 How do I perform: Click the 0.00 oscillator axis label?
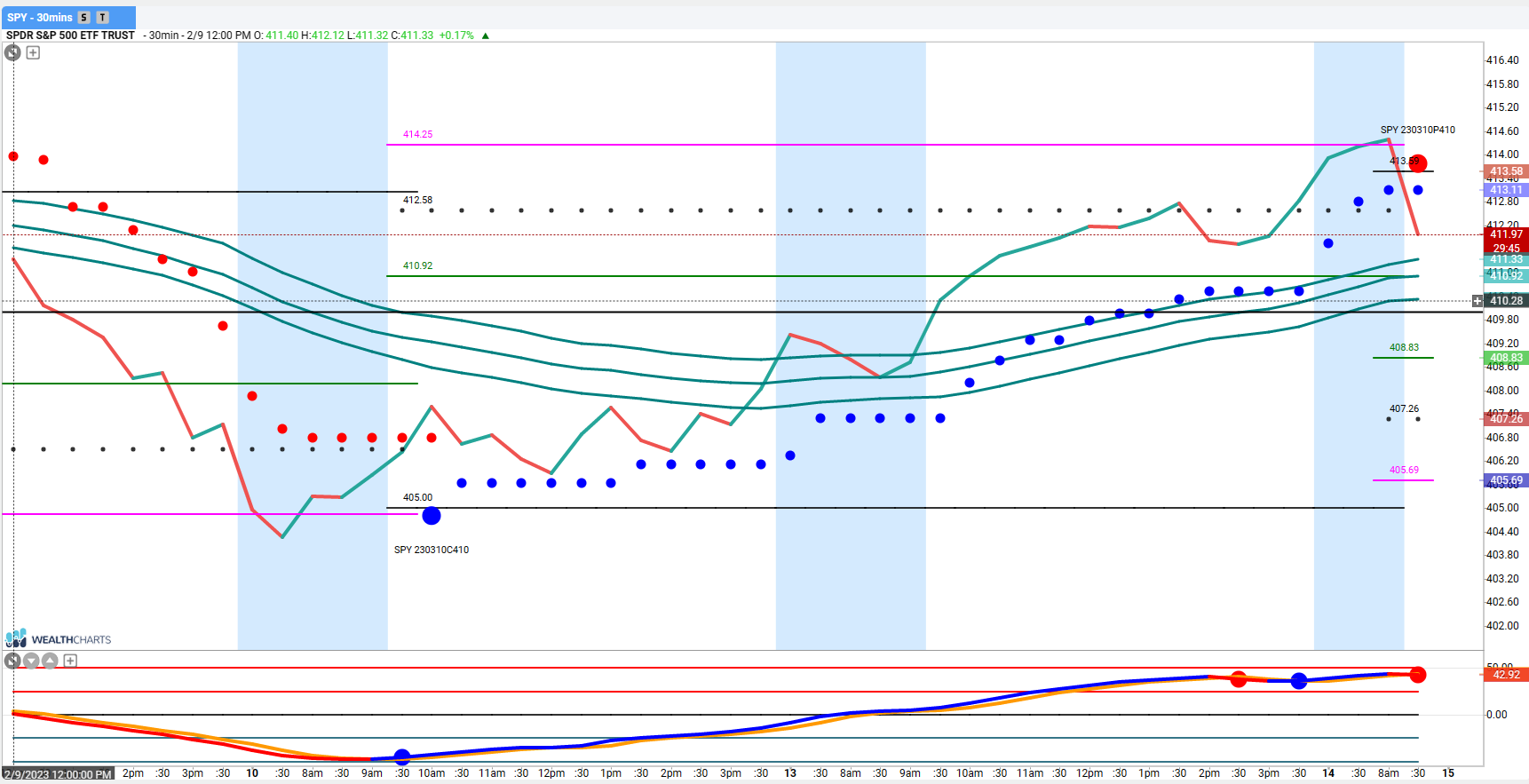(1497, 714)
